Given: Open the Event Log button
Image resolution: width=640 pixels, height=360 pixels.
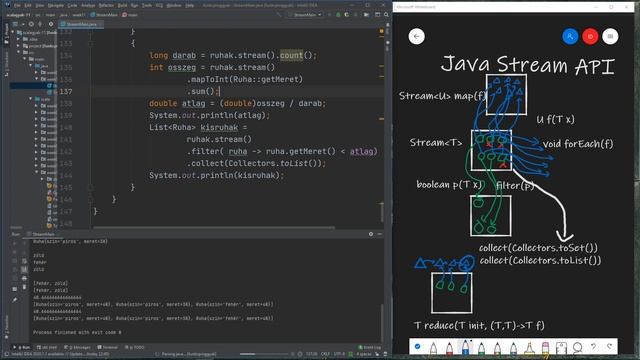Looking at the screenshot, I should click(370, 347).
